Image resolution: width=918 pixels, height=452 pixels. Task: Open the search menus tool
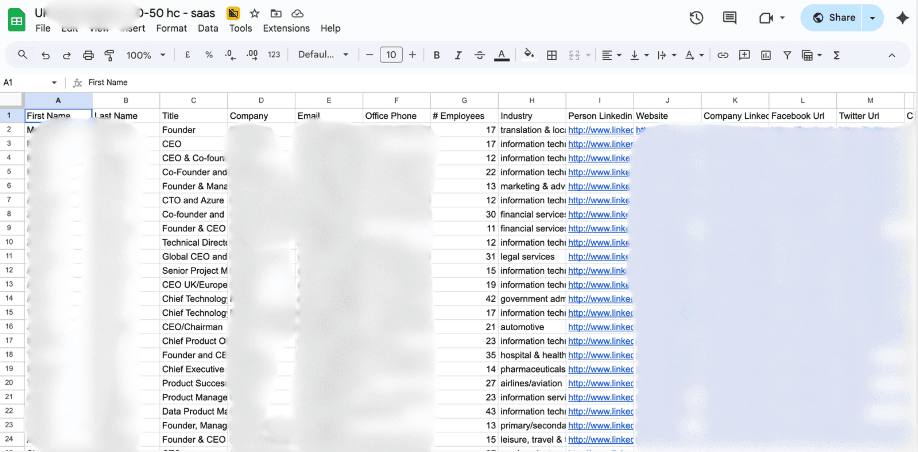tap(23, 55)
